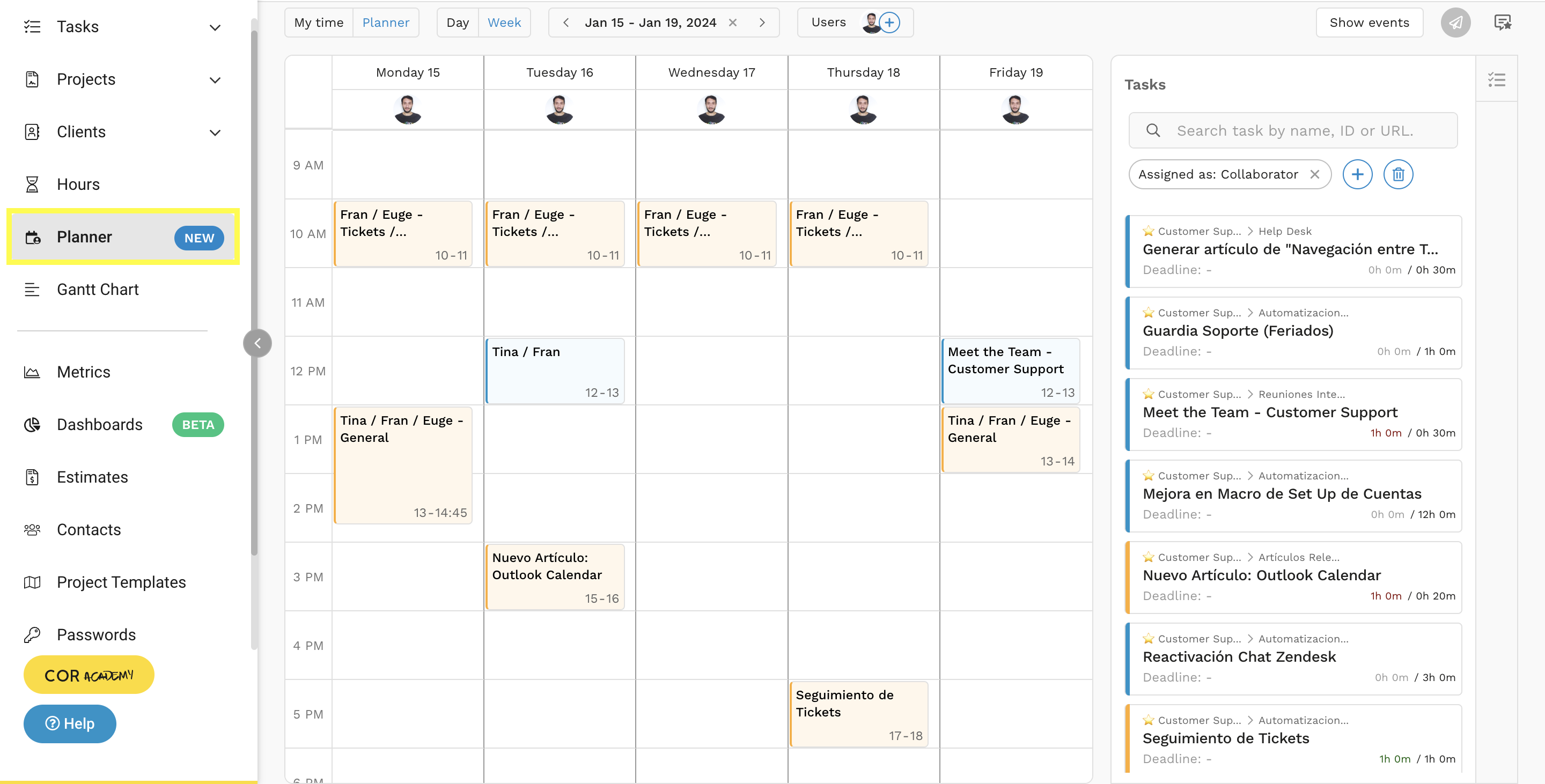Click the task search input field
Viewport: 1545px width, 784px height.
pyautogui.click(x=1296, y=131)
